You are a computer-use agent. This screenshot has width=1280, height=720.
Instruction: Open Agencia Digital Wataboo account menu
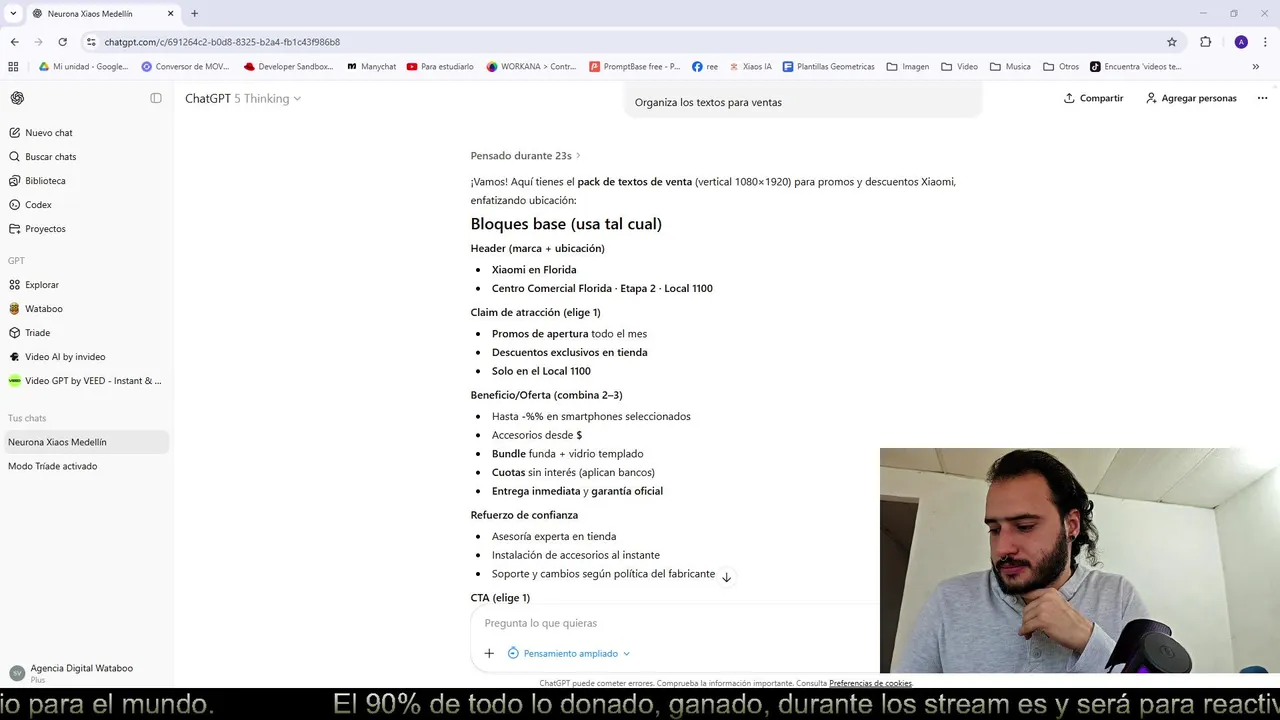click(x=85, y=673)
